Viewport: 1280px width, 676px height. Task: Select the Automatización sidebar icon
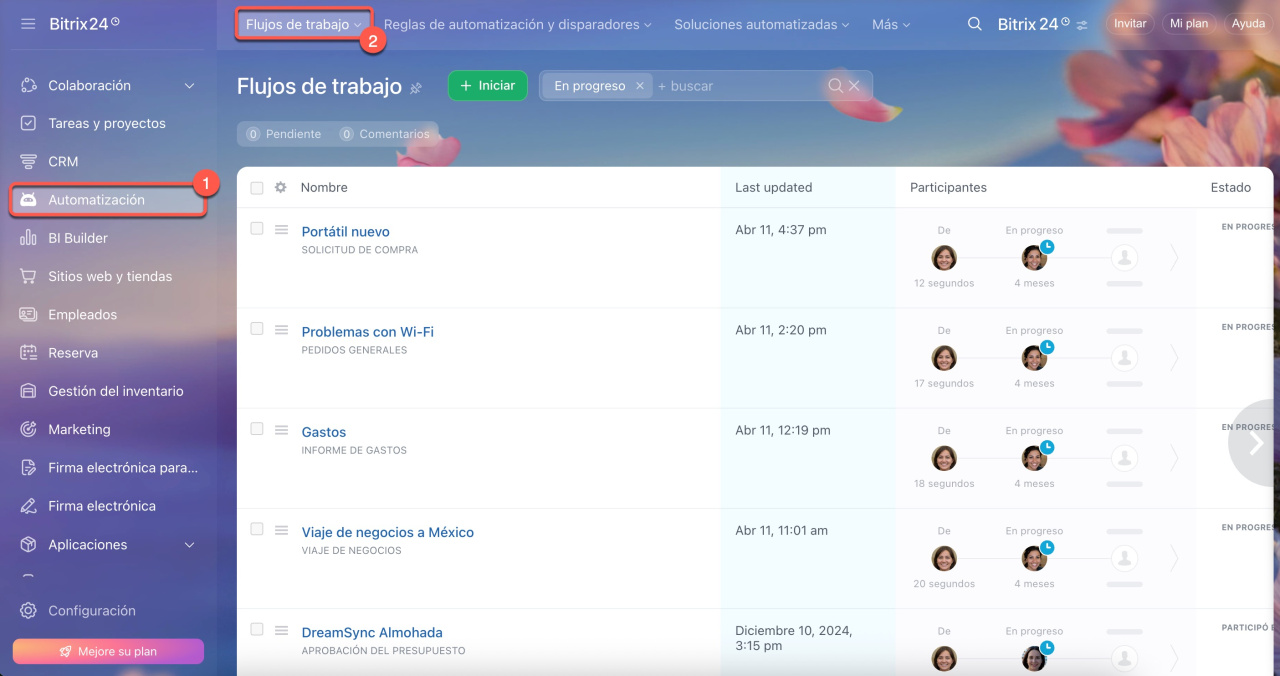pyautogui.click(x=29, y=200)
